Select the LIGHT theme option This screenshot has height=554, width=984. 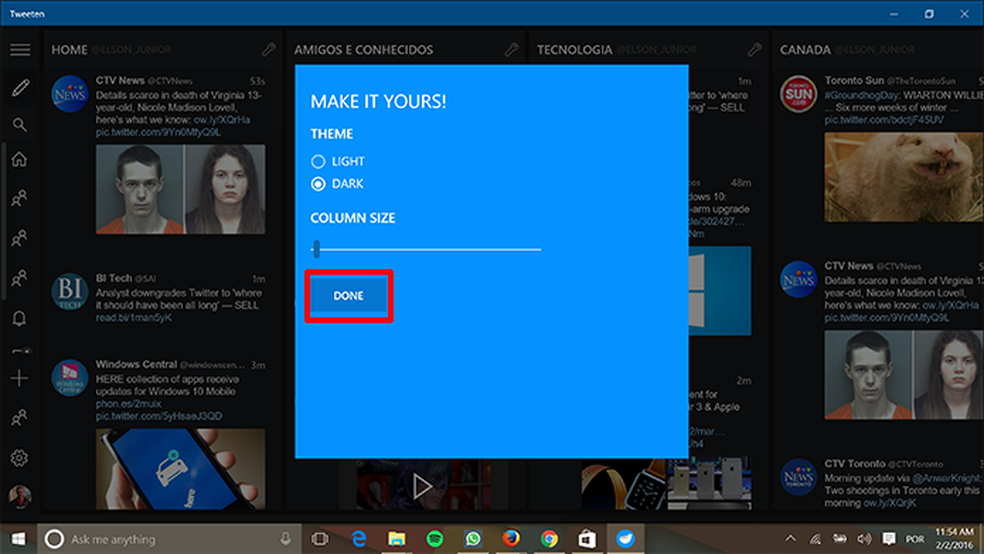click(x=338, y=161)
